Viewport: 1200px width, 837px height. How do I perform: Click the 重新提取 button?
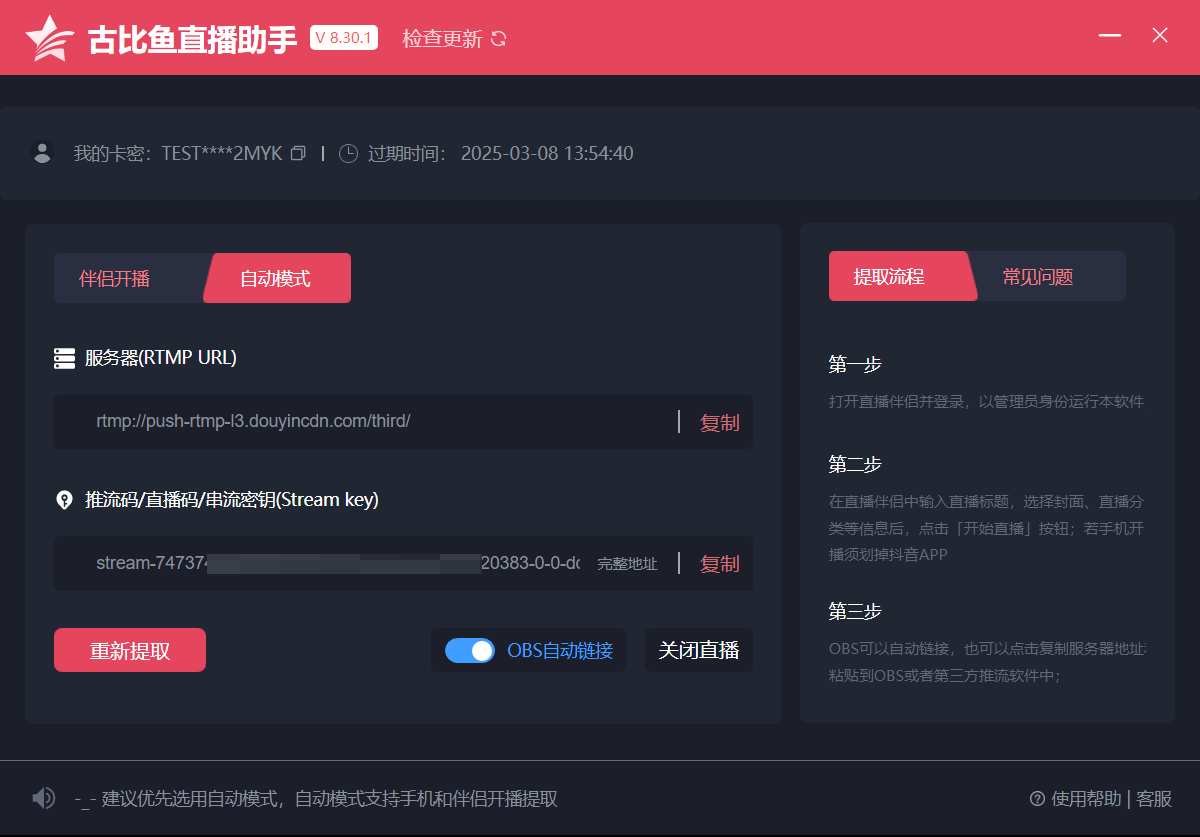tap(130, 650)
